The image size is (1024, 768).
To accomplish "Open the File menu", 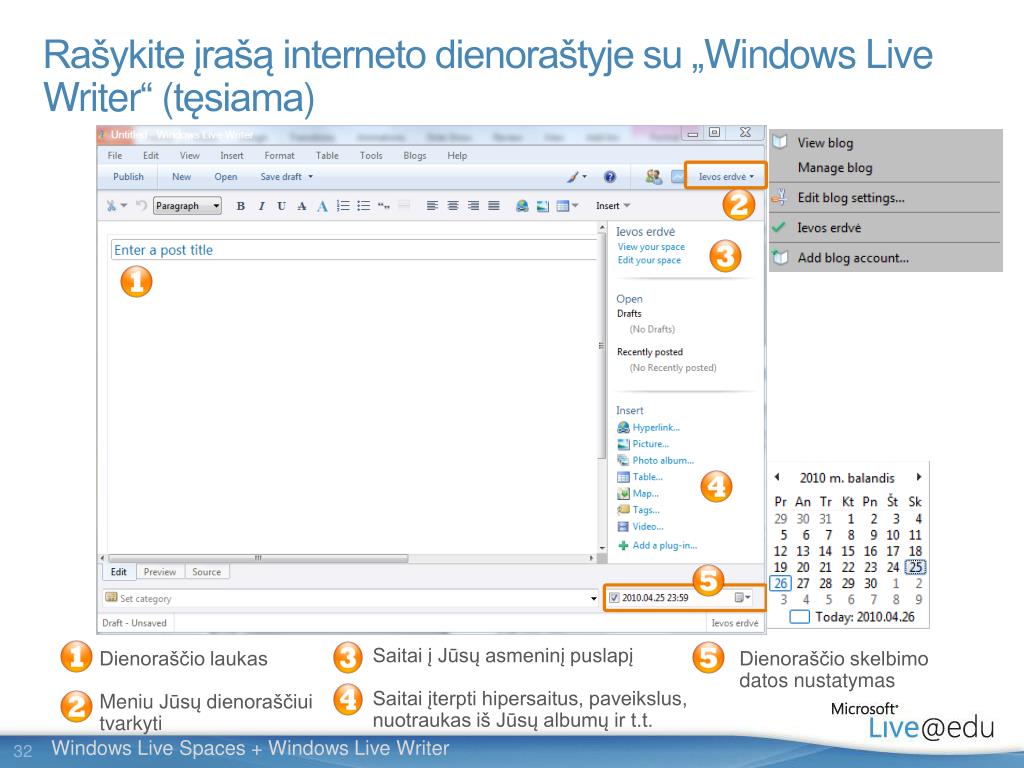I will tap(115, 155).
